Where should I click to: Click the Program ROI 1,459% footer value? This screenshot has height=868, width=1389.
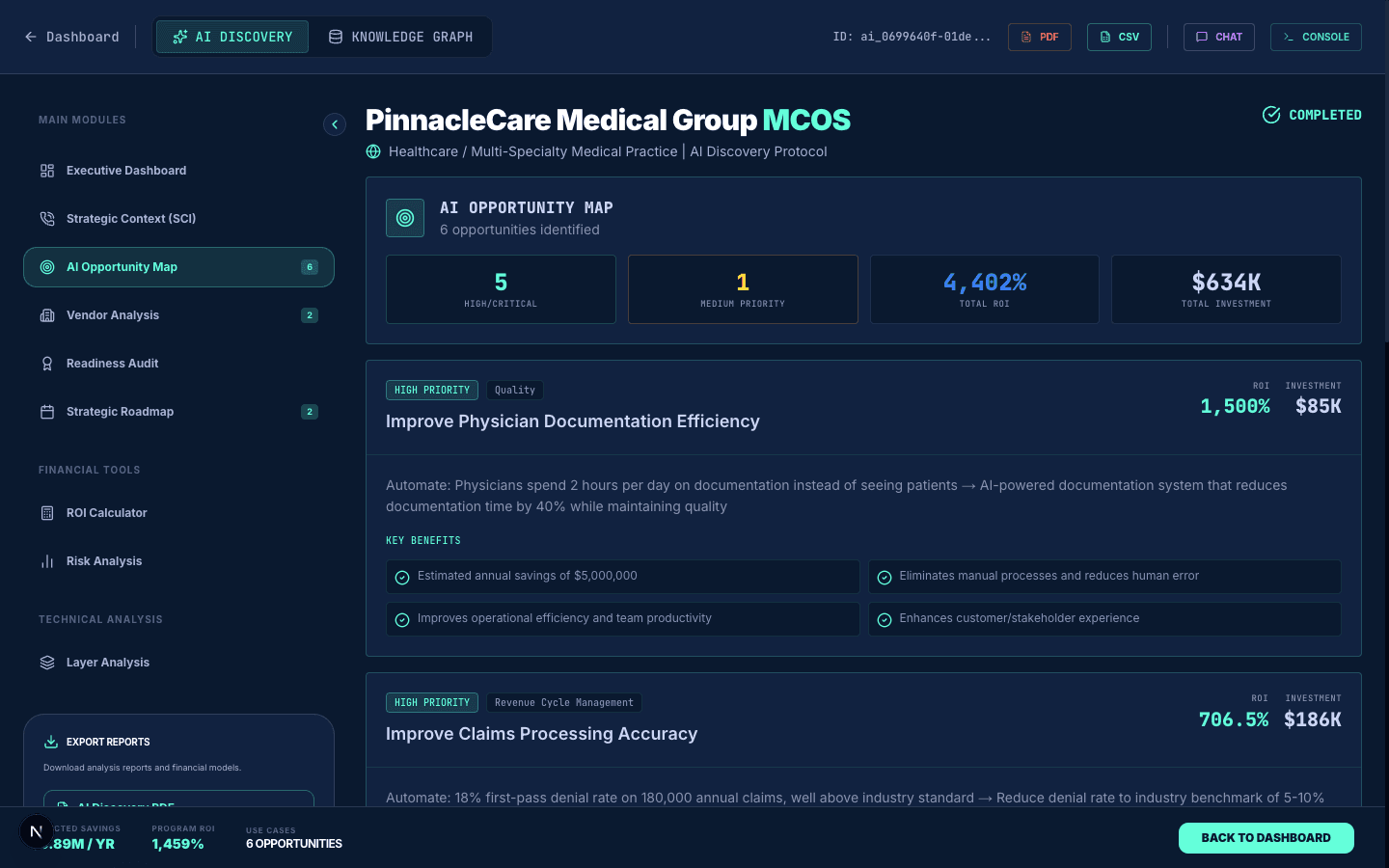click(177, 844)
